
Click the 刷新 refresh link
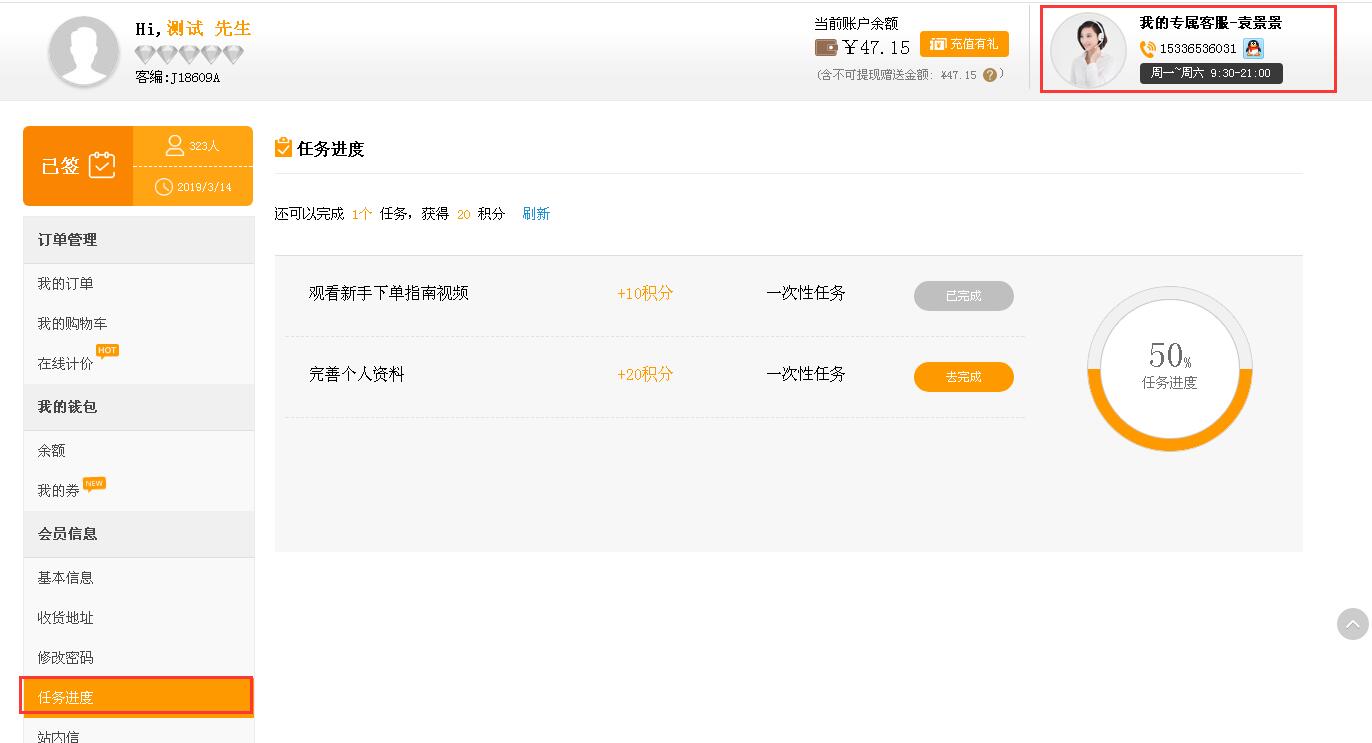536,214
